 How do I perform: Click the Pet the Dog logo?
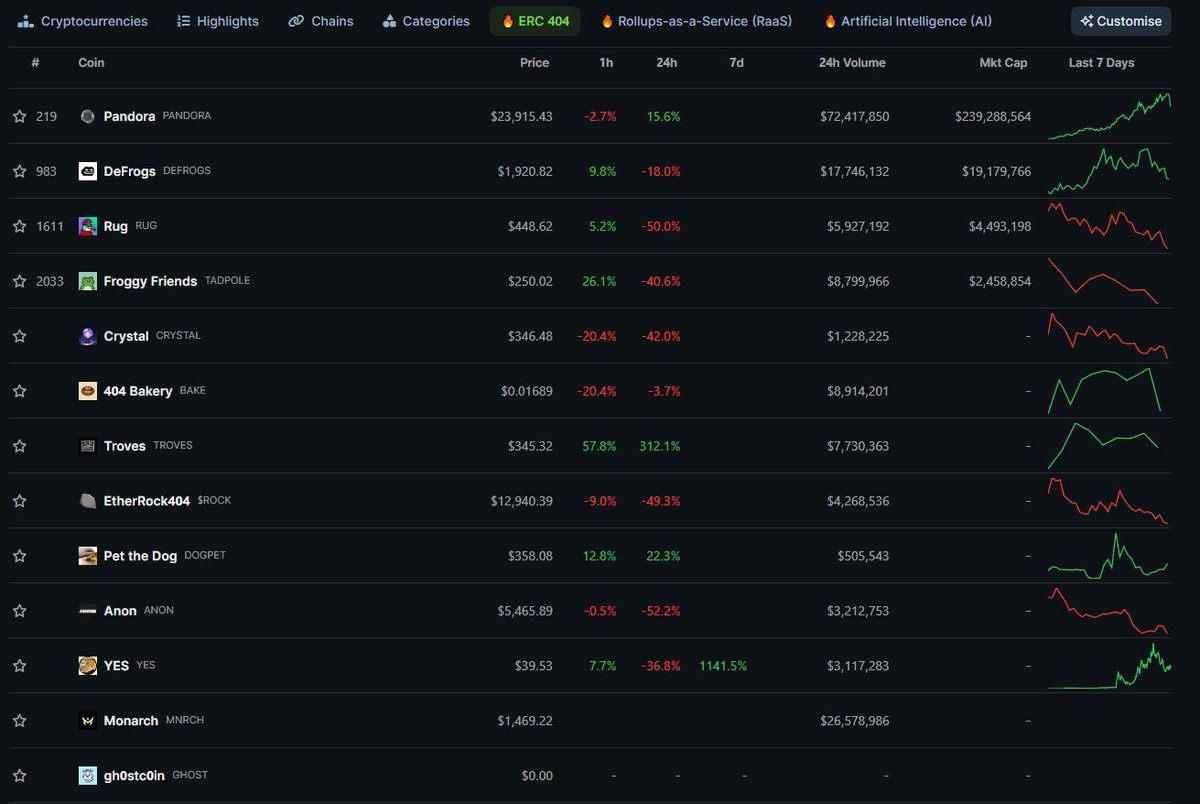click(88, 556)
